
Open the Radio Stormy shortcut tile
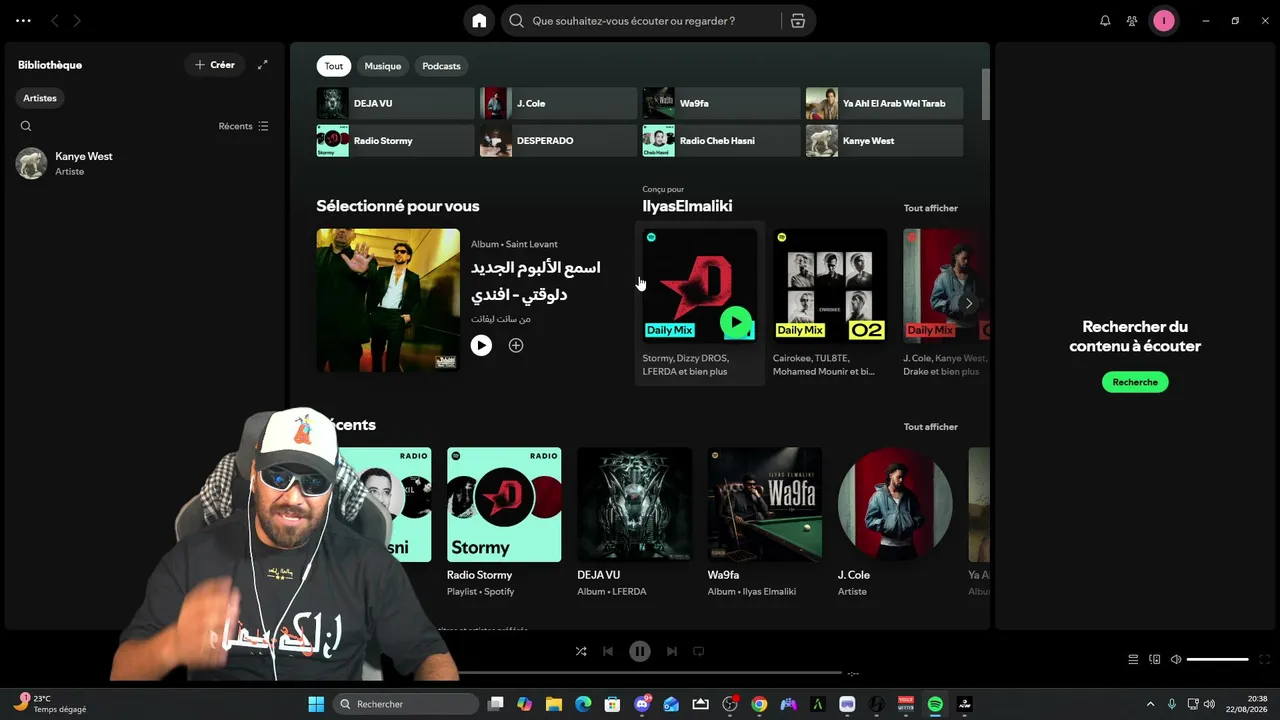coord(395,141)
